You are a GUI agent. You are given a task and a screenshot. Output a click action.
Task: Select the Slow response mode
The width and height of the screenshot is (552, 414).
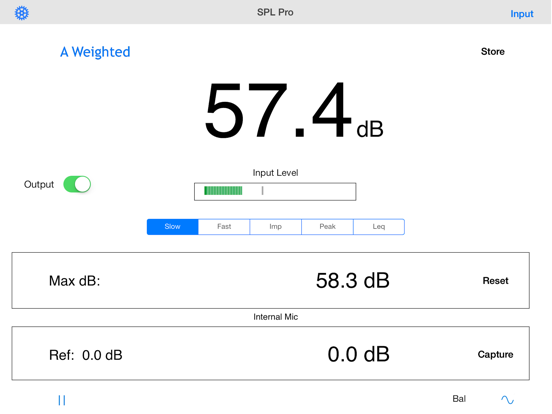point(172,227)
